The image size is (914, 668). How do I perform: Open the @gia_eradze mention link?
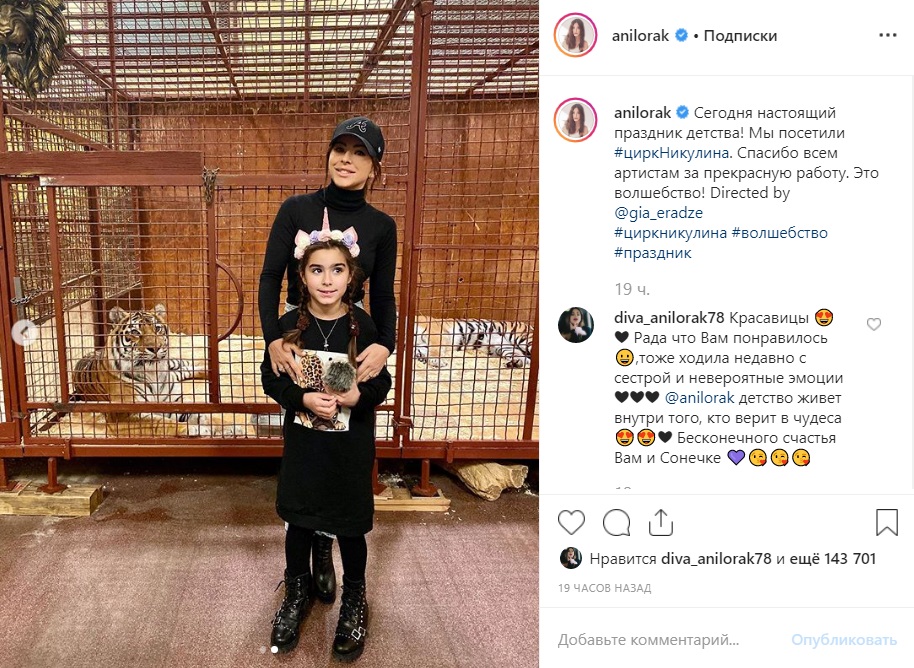658,213
